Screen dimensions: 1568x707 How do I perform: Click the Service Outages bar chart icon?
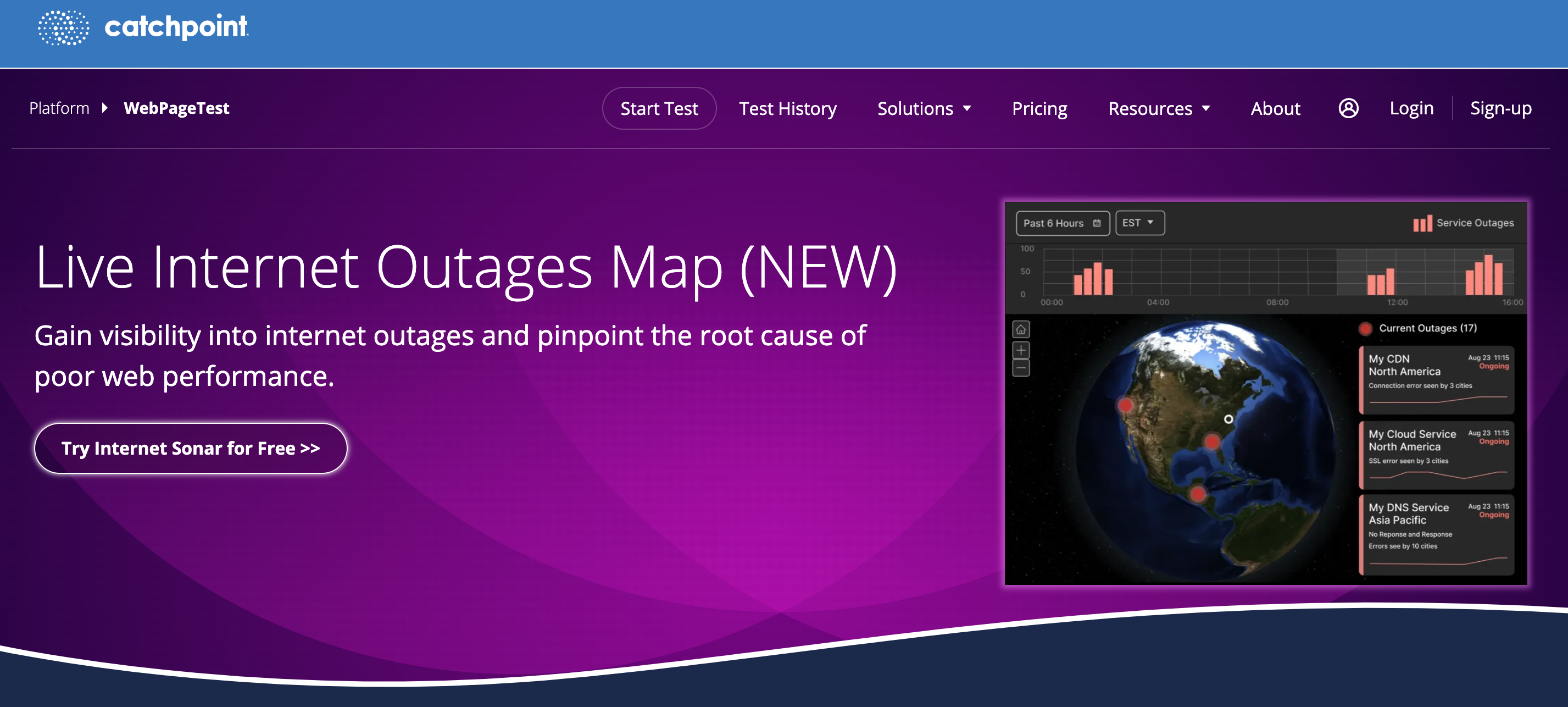pos(1422,224)
